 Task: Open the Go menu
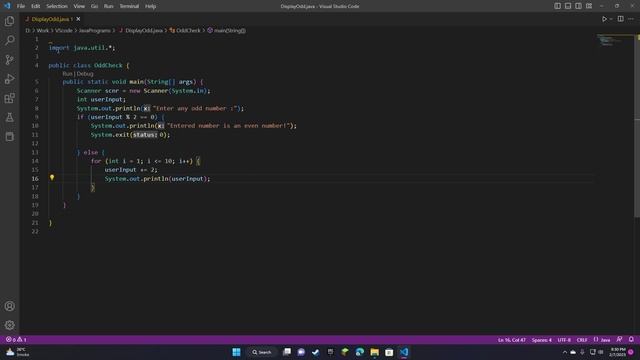click(x=94, y=6)
